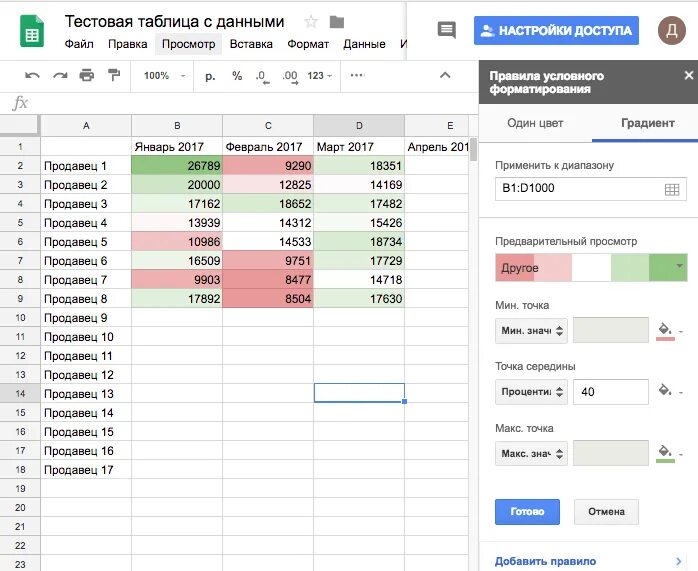The height and width of the screenshot is (571, 698).
Task: Collapse the toolbar with the chevron arrow
Action: point(445,75)
